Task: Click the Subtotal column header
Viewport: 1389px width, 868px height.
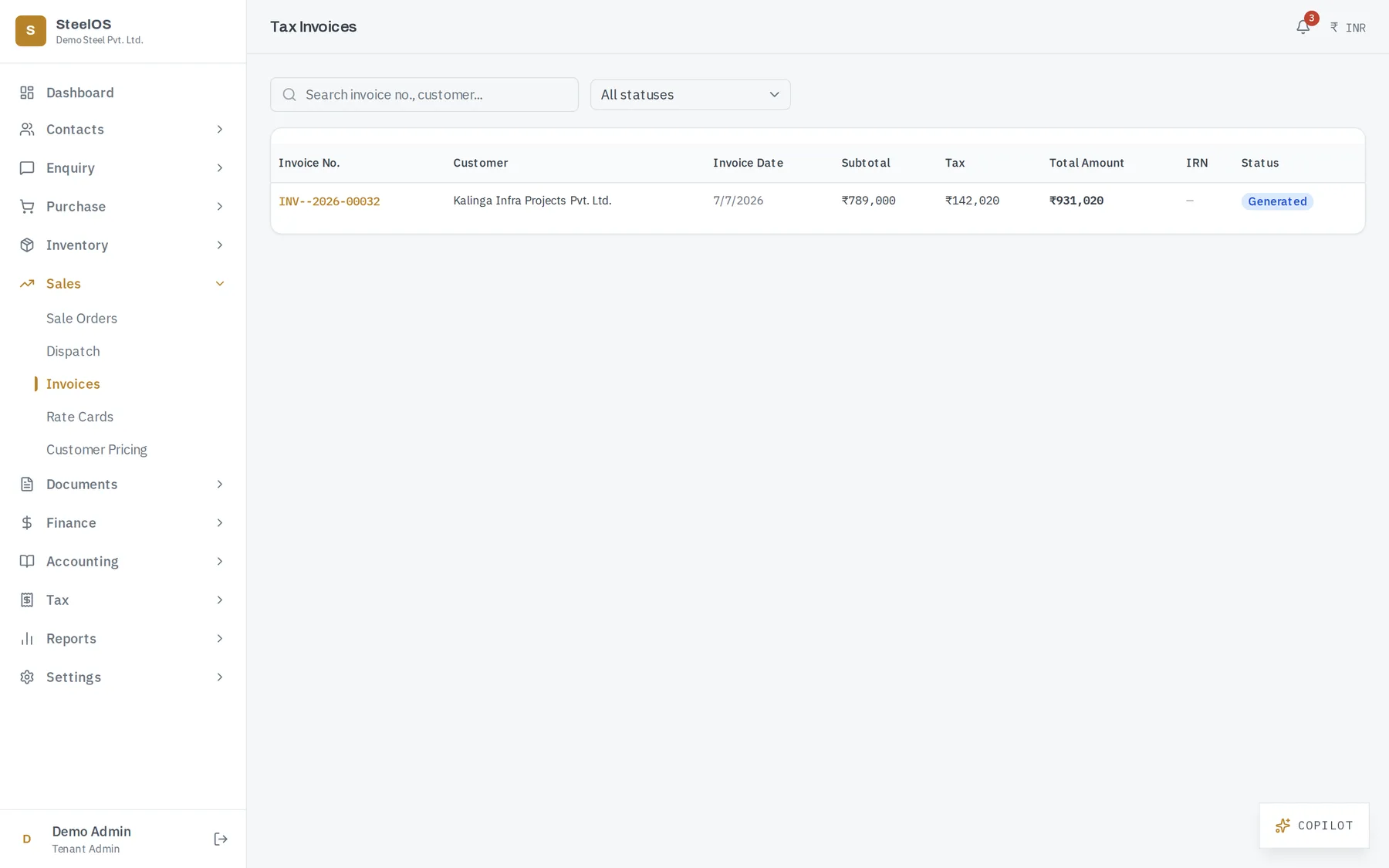Action: (x=866, y=163)
